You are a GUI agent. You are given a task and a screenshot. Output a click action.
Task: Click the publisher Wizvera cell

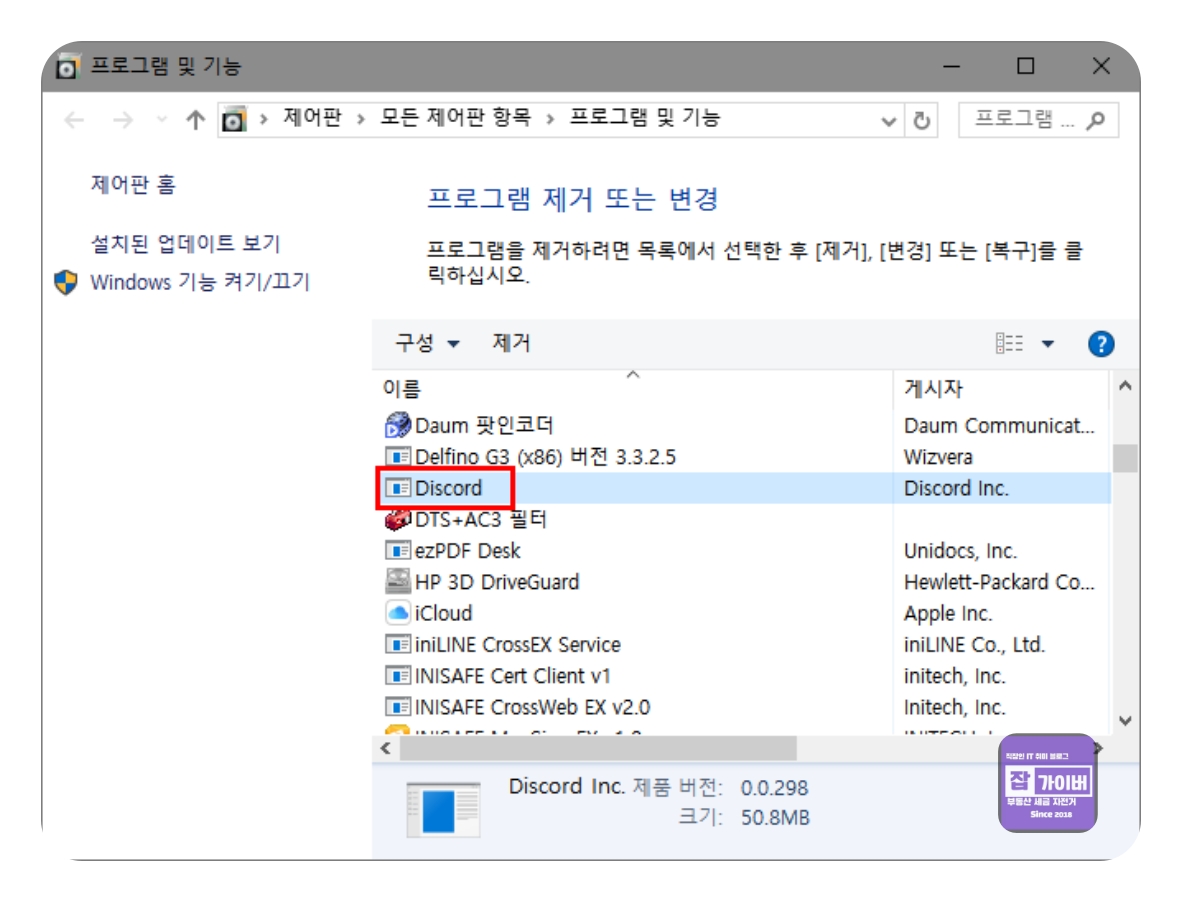click(x=938, y=457)
